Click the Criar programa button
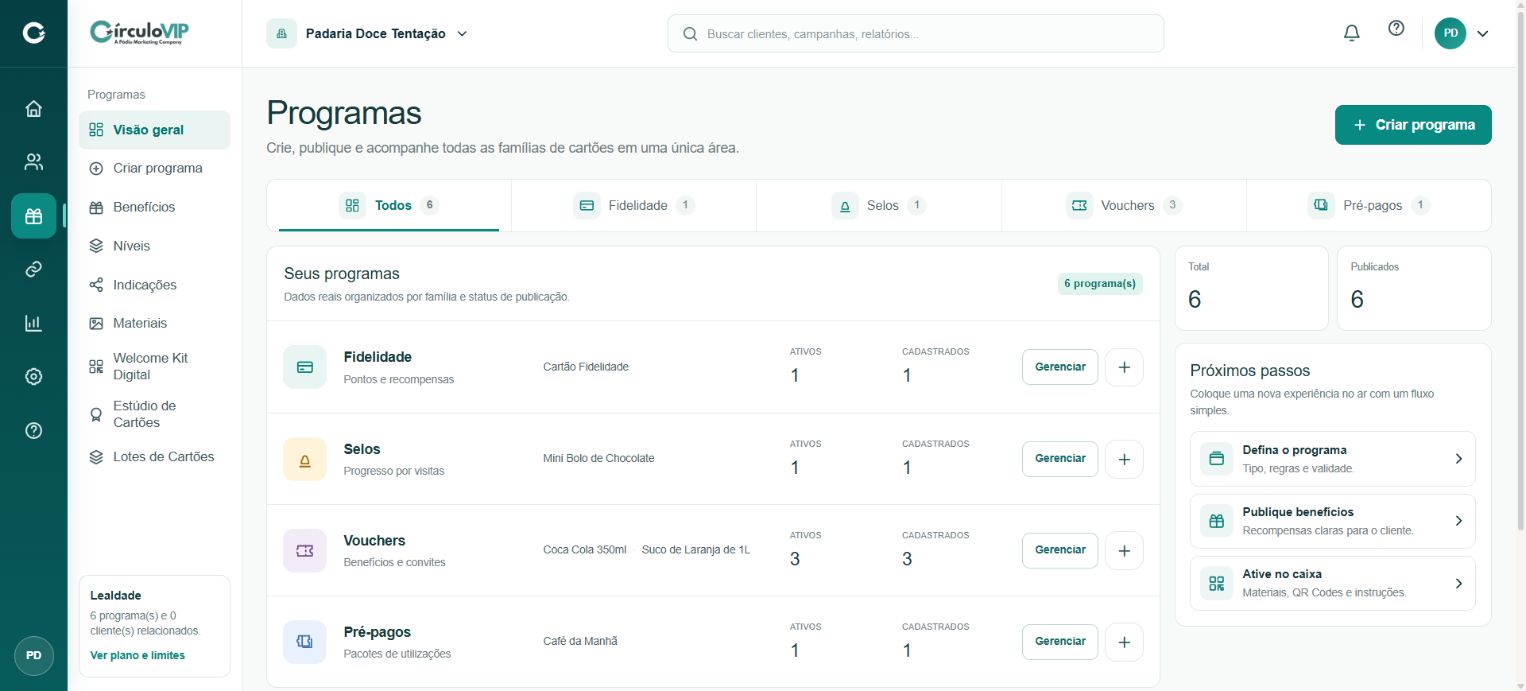The height and width of the screenshot is (691, 1526). (x=1413, y=125)
